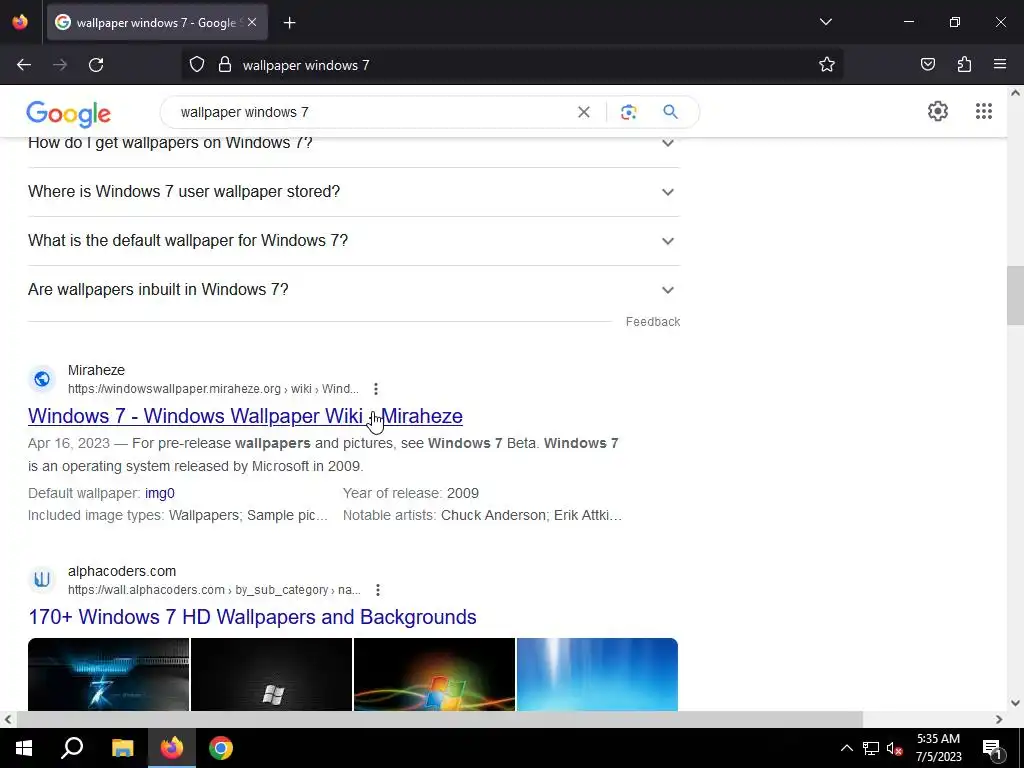Click the alphacoders site favicon
This screenshot has height=768, width=1024.
coord(42,580)
